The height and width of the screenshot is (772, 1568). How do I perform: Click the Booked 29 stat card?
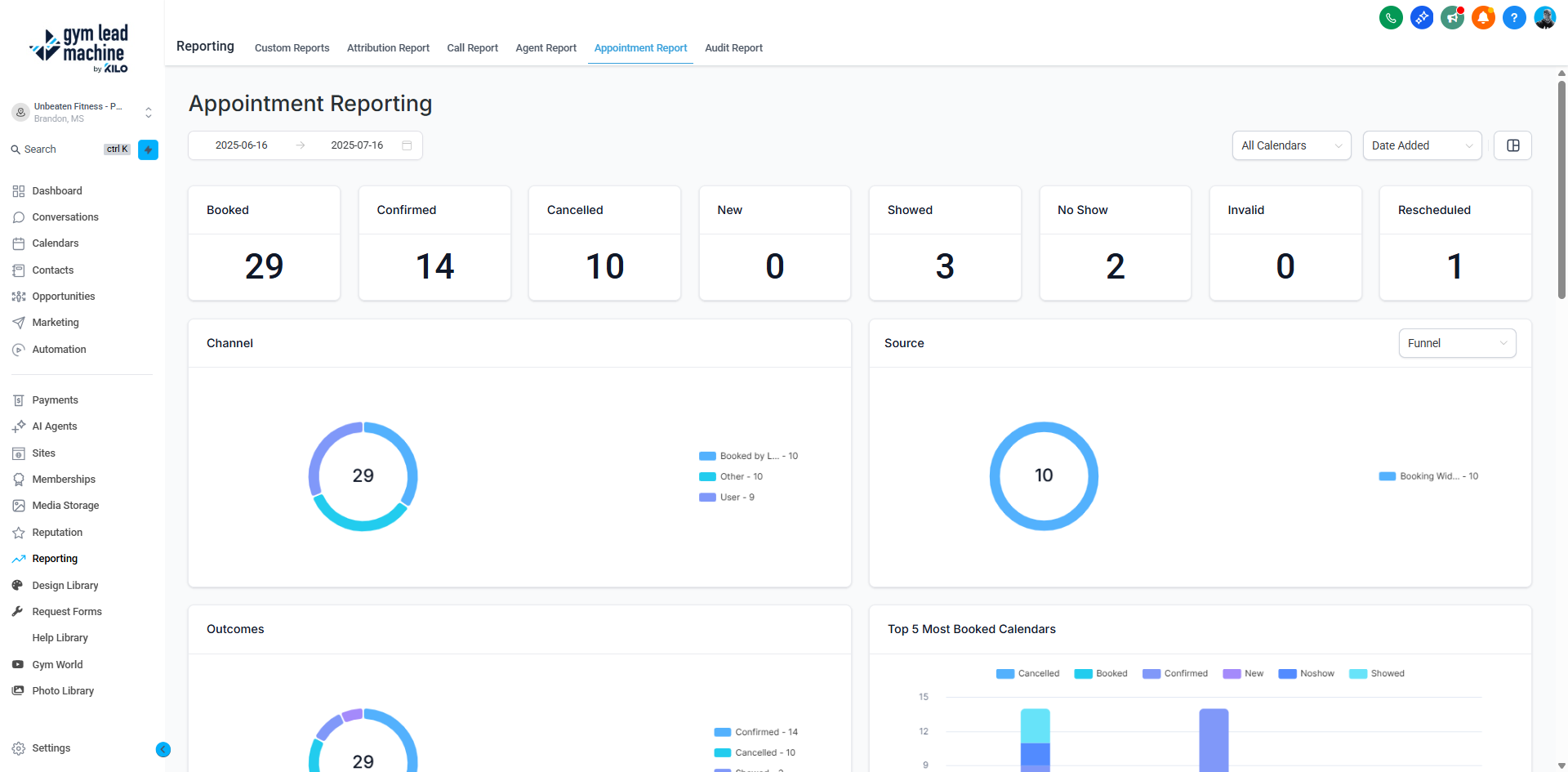tap(264, 243)
